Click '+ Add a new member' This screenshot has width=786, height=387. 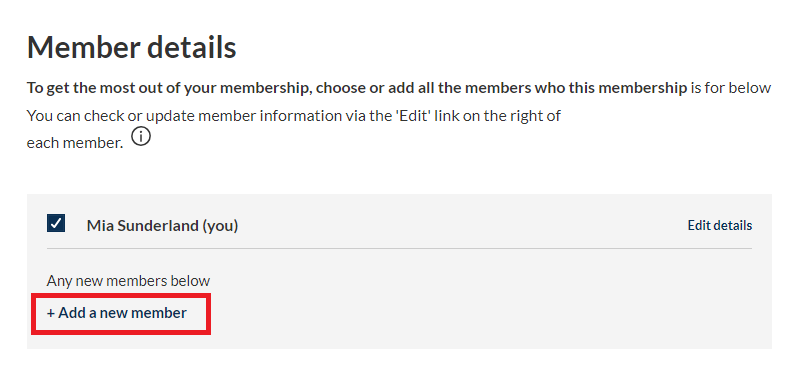[116, 313]
